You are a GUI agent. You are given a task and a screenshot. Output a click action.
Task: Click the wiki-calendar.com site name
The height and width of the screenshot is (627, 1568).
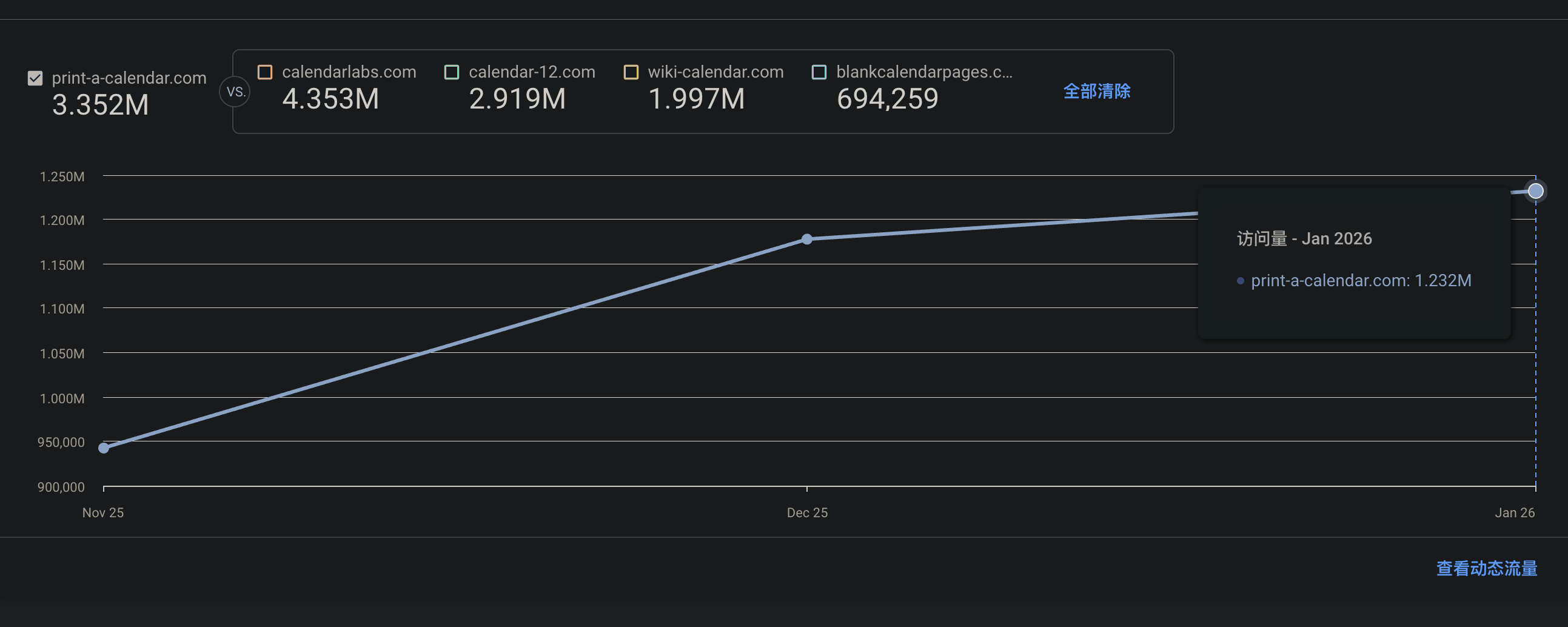point(715,72)
